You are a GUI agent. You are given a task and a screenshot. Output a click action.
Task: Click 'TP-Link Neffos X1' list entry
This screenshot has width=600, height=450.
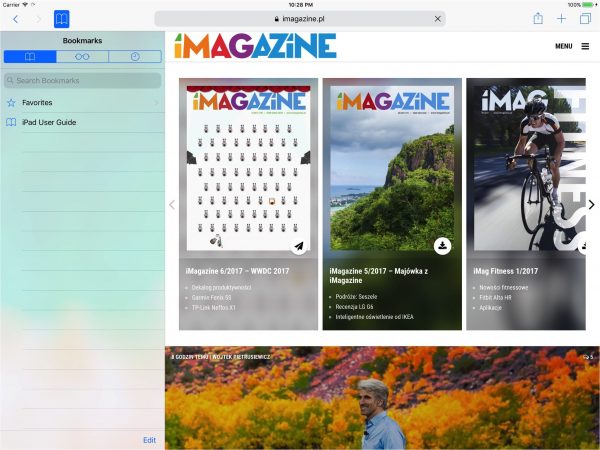(x=214, y=307)
